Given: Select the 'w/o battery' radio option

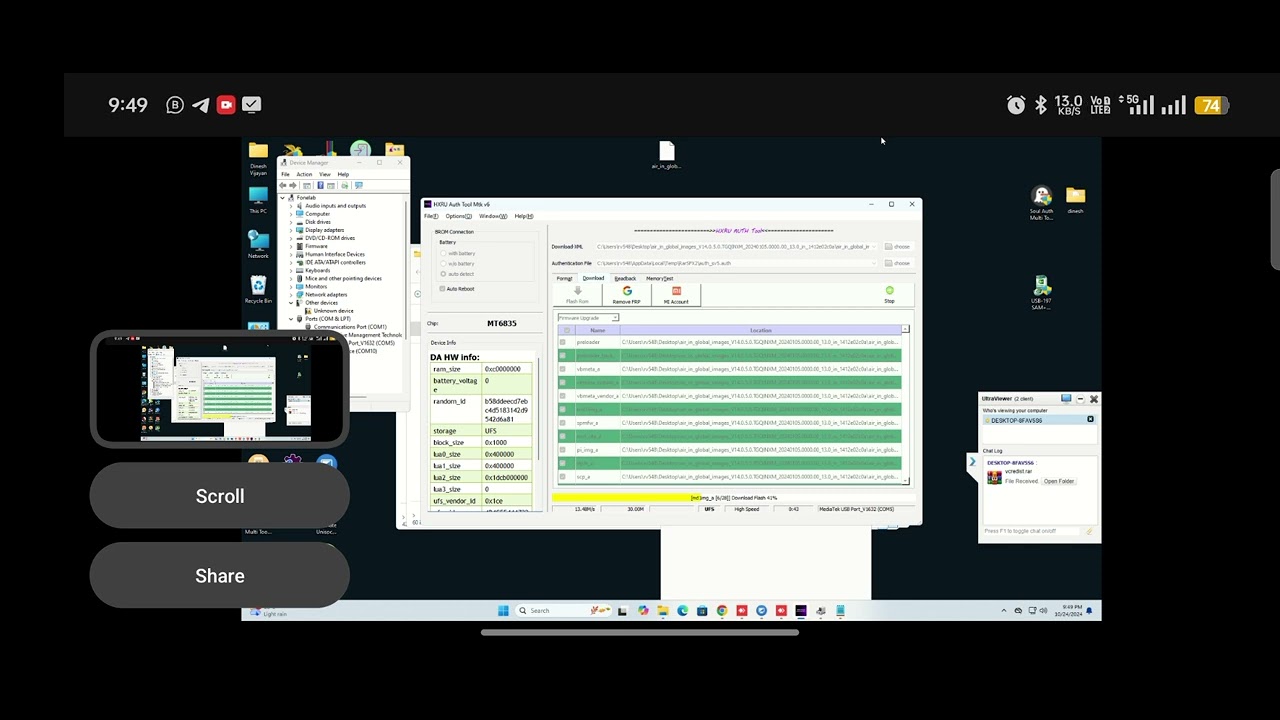Looking at the screenshot, I should click(443, 263).
